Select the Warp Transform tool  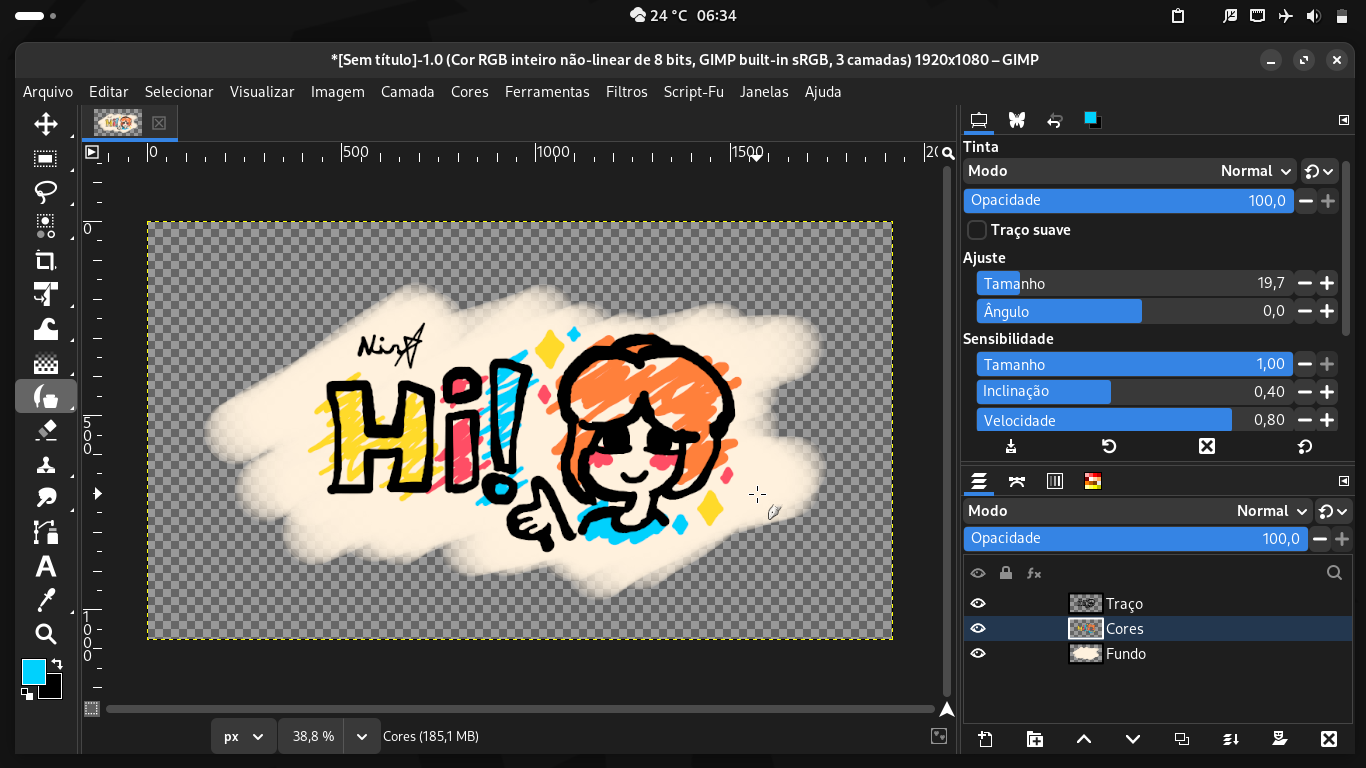[45, 328]
